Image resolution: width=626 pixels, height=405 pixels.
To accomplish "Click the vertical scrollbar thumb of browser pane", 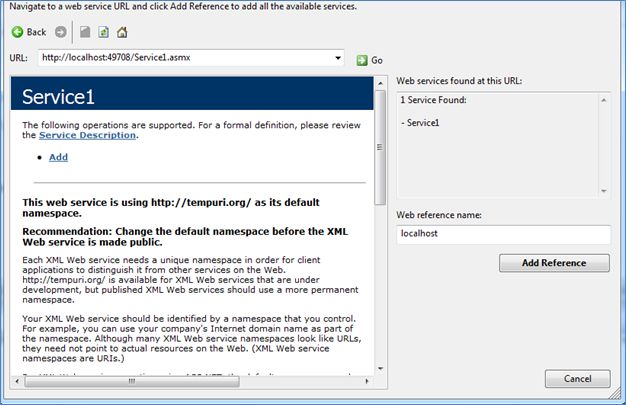I will pyautogui.click(x=380, y=147).
